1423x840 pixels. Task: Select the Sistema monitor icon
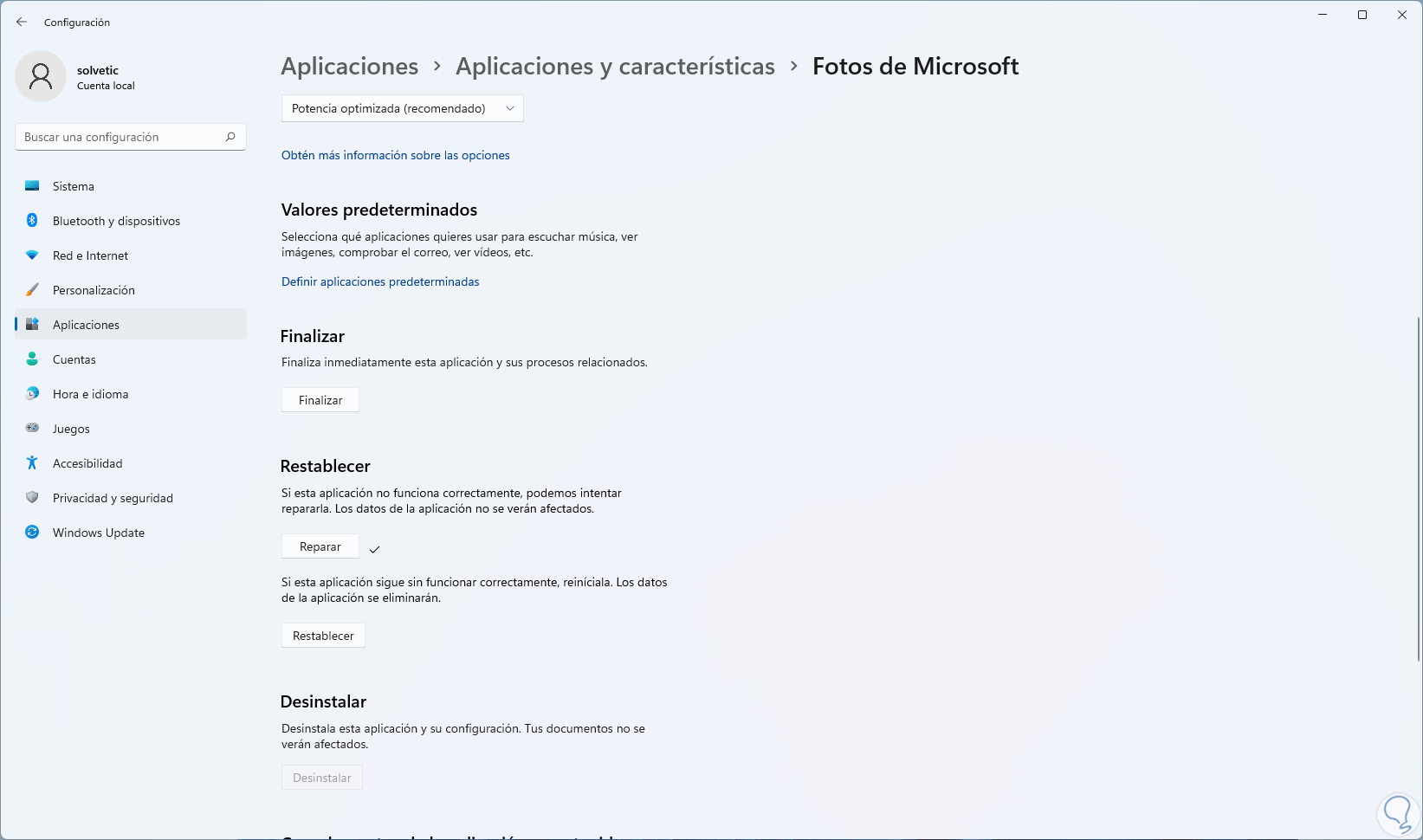32,186
